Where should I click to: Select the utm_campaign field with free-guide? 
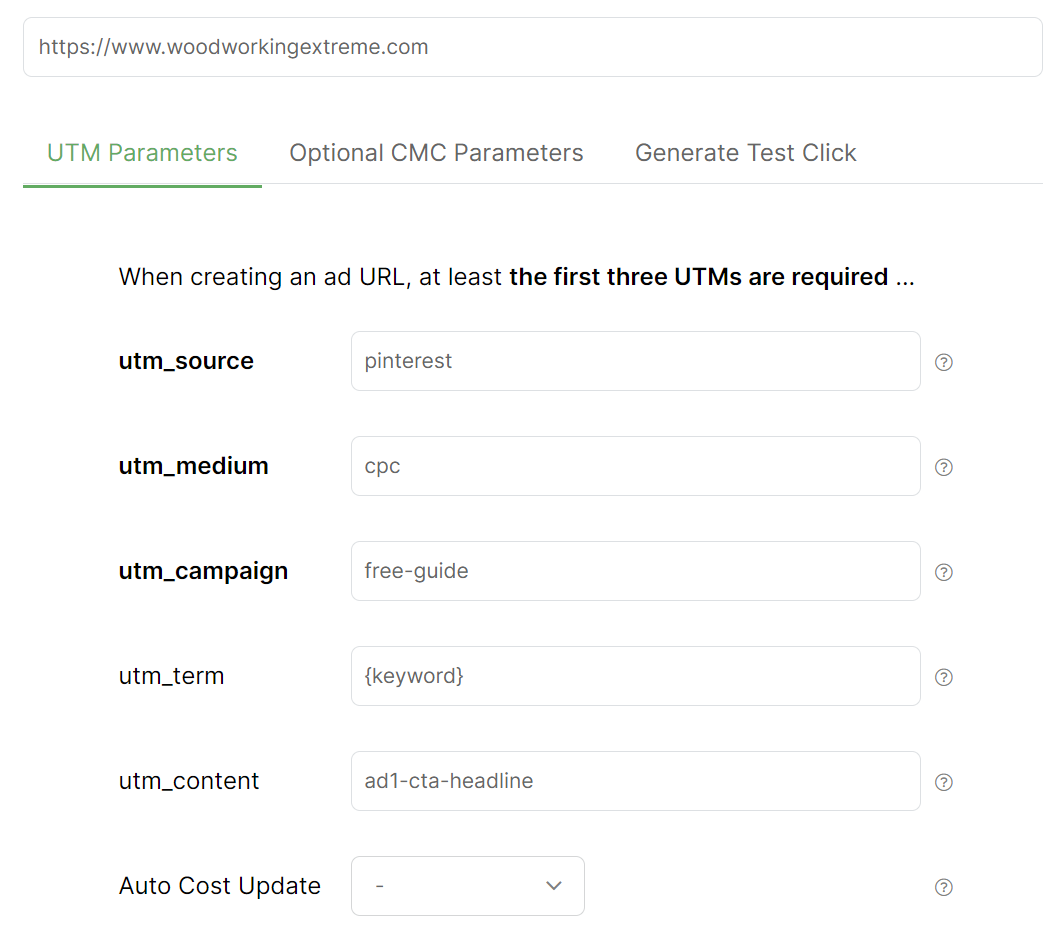point(635,571)
